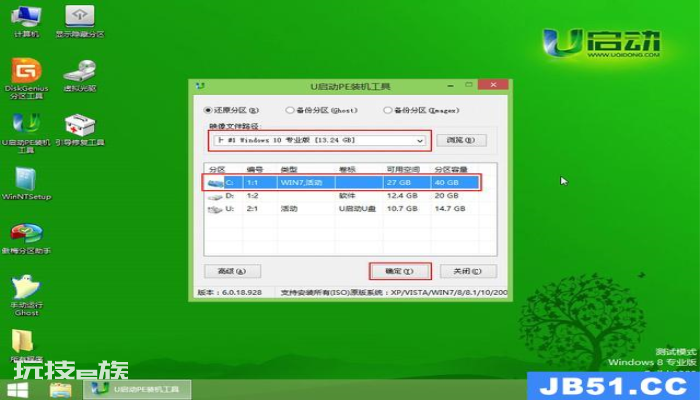Open the file explorer taskbar icon

[60, 390]
